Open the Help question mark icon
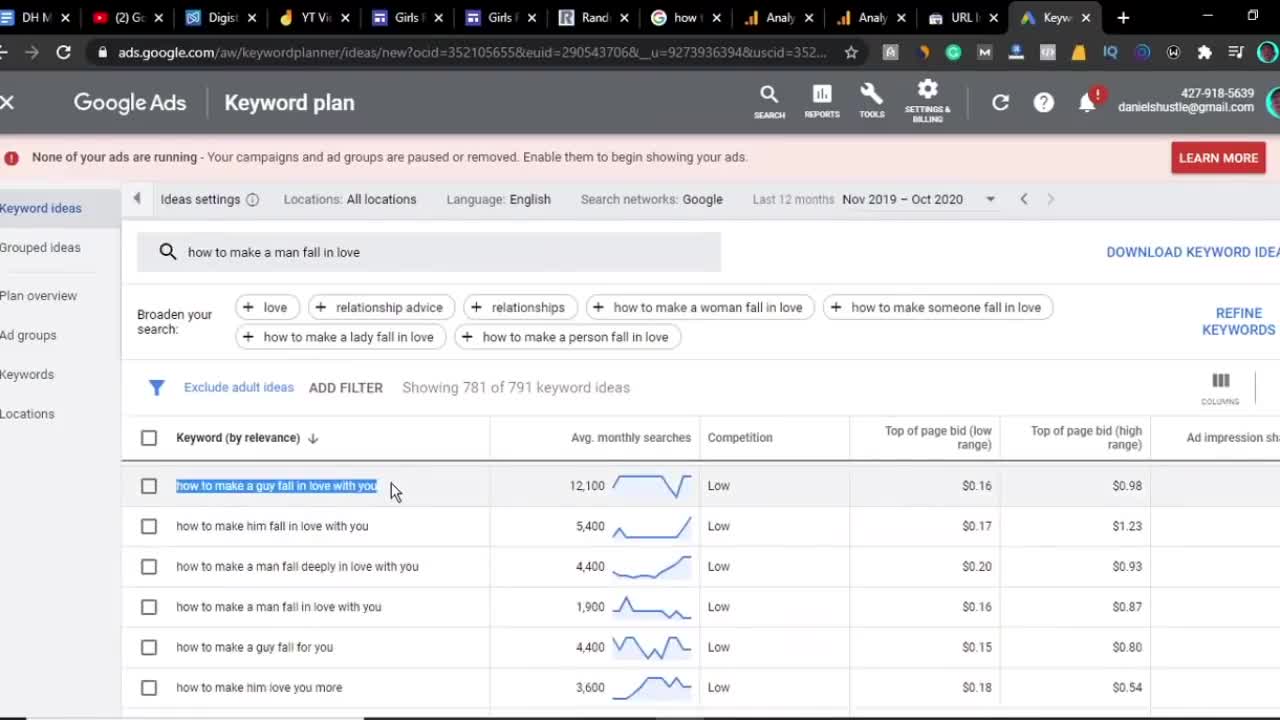The height and width of the screenshot is (720, 1280). (x=1044, y=102)
